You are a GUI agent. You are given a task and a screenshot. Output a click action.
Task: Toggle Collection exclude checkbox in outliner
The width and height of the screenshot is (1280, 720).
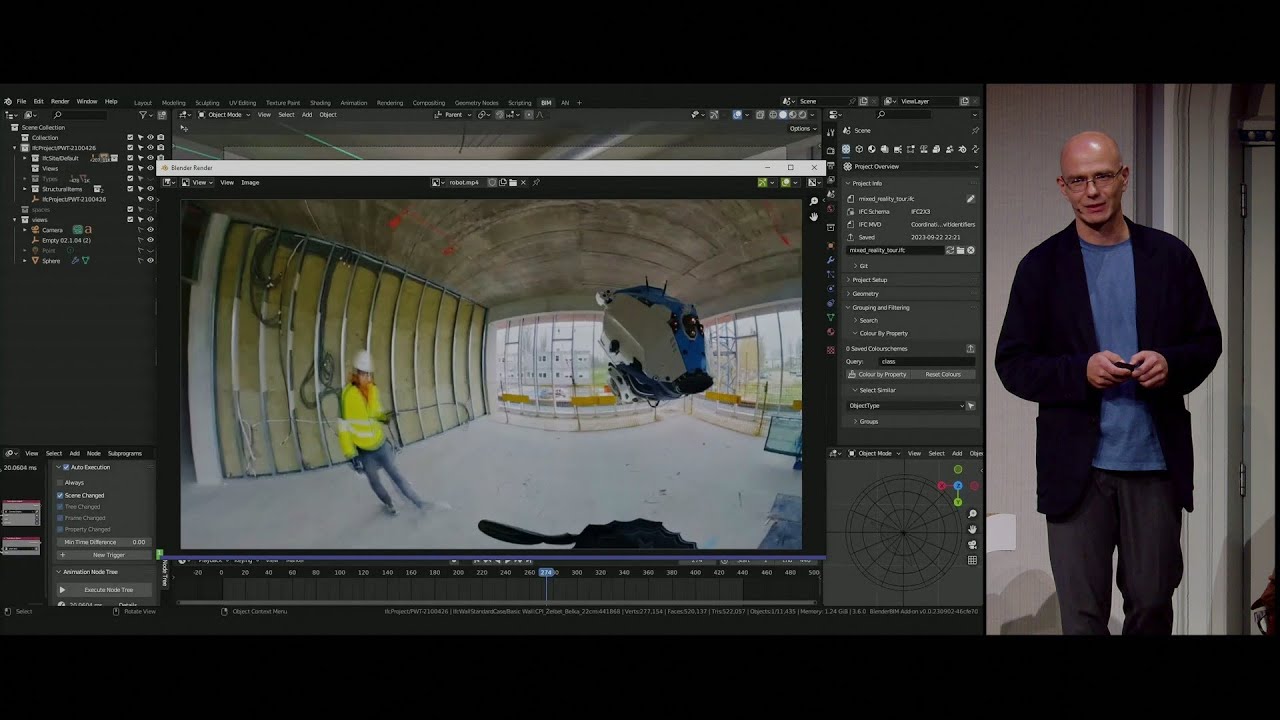pyautogui.click(x=130, y=137)
